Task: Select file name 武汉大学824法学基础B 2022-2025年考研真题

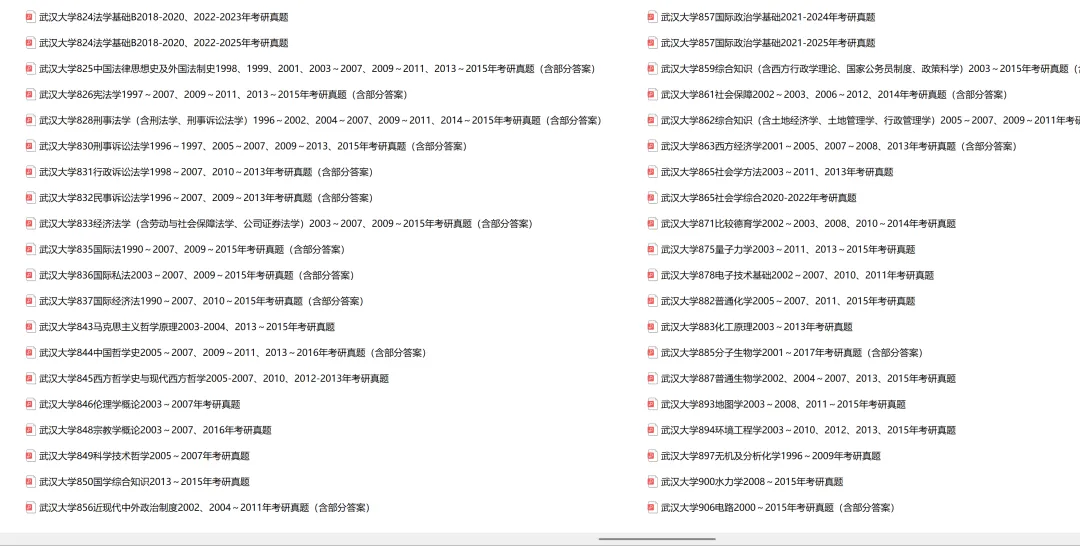Action: click(163, 43)
